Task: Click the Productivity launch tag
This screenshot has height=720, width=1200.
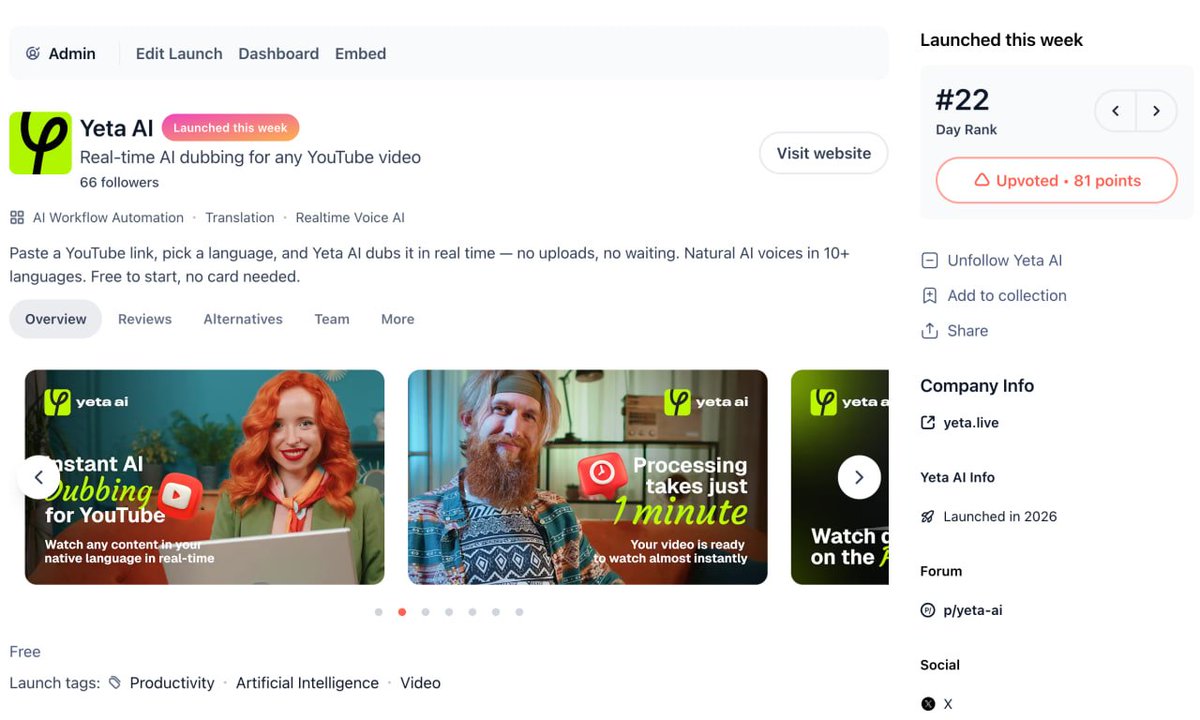Action: (172, 683)
